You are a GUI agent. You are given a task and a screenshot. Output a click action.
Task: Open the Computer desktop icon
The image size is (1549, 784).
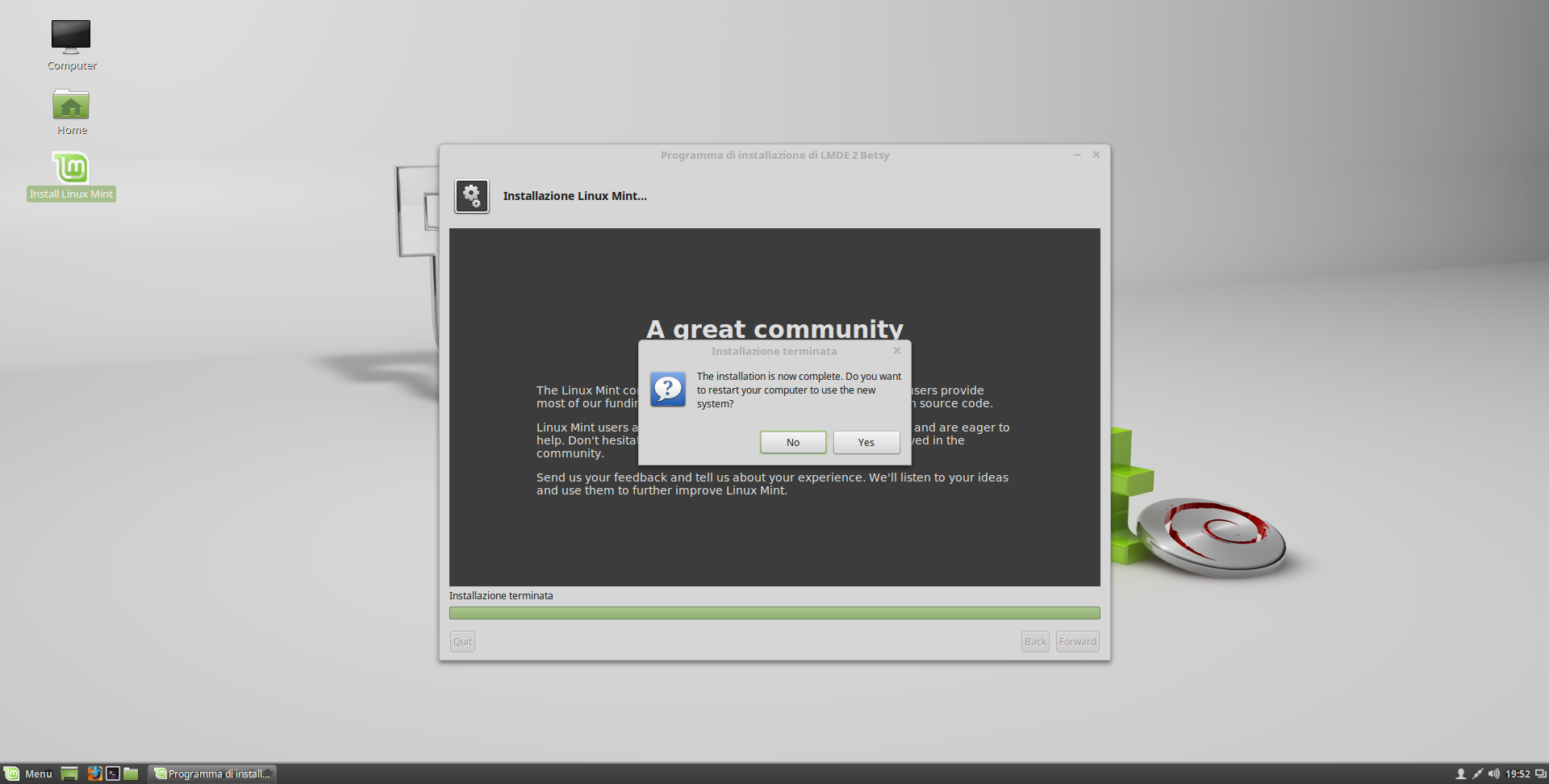(x=71, y=45)
